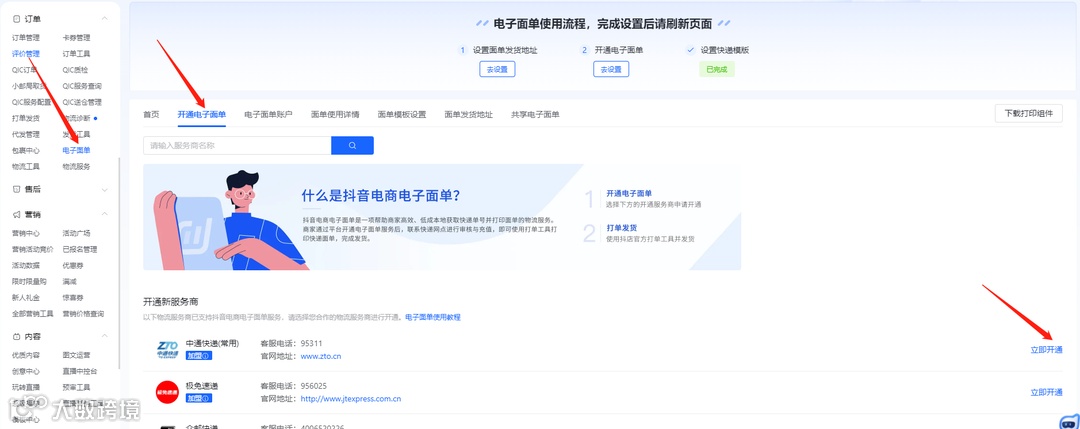Click the 下载打印组件 button
The width and height of the screenshot is (1080, 429).
pos(1029,114)
